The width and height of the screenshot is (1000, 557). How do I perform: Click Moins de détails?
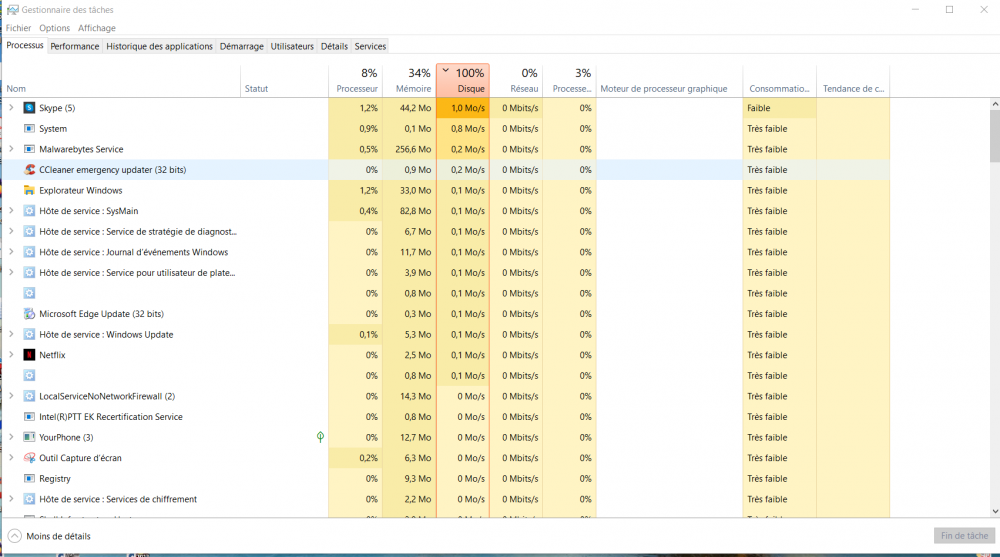(x=50, y=536)
